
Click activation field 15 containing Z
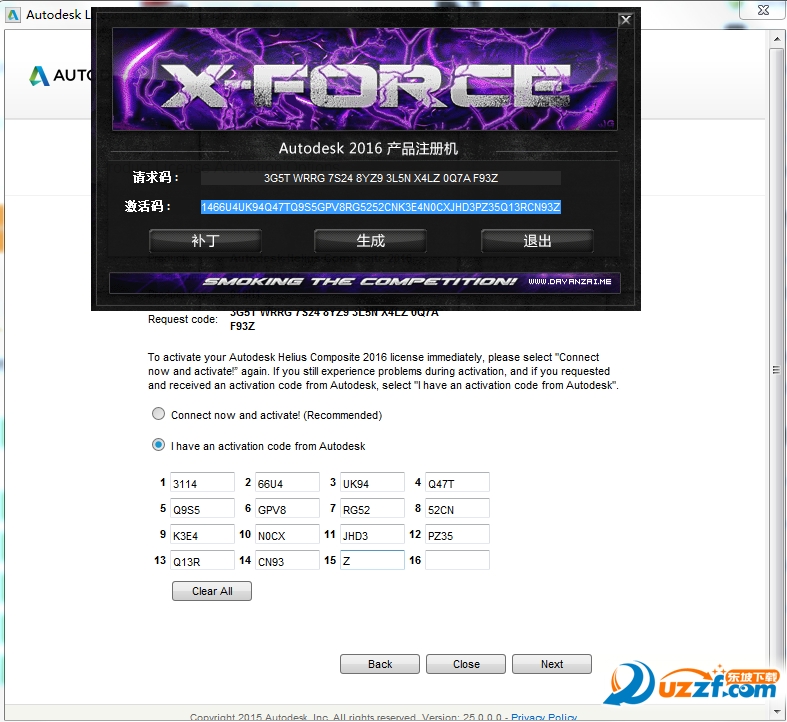click(372, 560)
